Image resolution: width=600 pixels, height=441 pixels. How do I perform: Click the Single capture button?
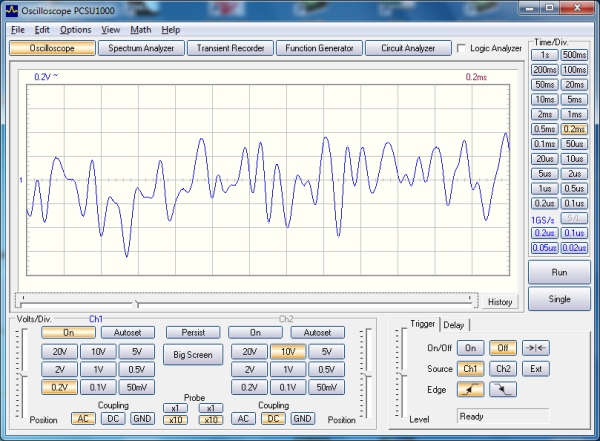click(x=559, y=298)
